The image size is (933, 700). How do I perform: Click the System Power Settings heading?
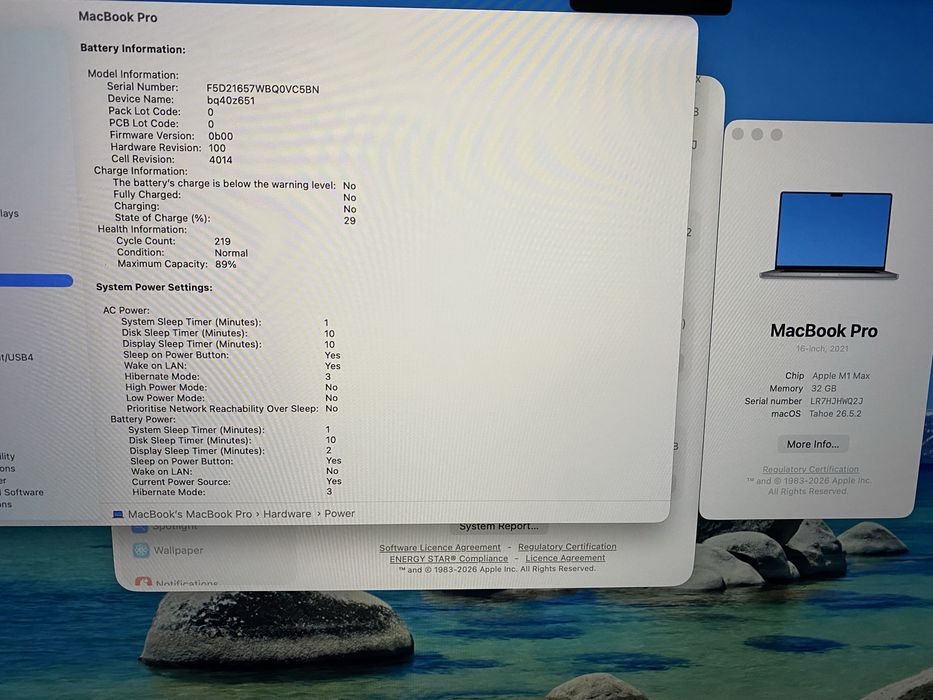click(x=154, y=287)
